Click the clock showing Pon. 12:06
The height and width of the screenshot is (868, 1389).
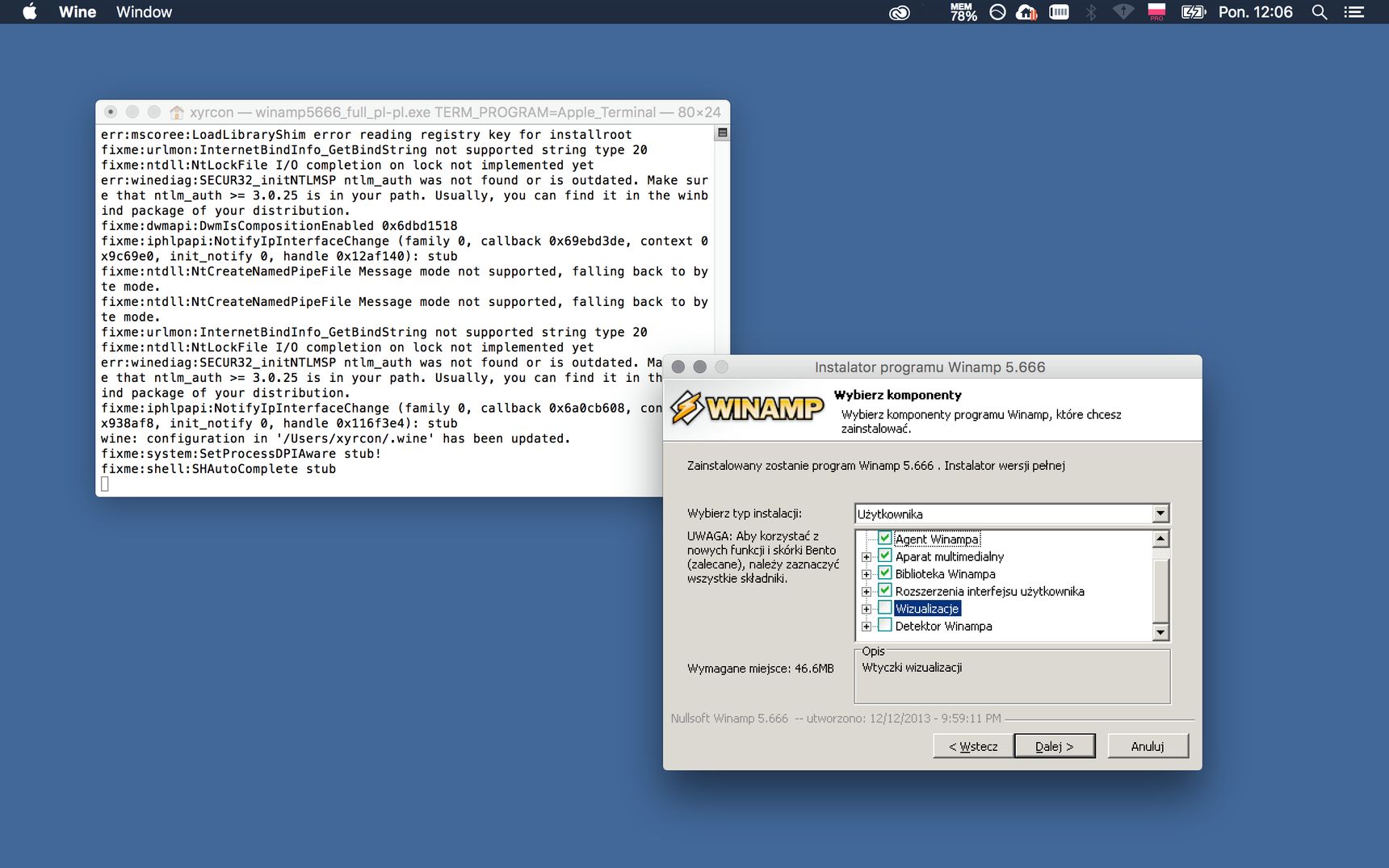(x=1255, y=12)
